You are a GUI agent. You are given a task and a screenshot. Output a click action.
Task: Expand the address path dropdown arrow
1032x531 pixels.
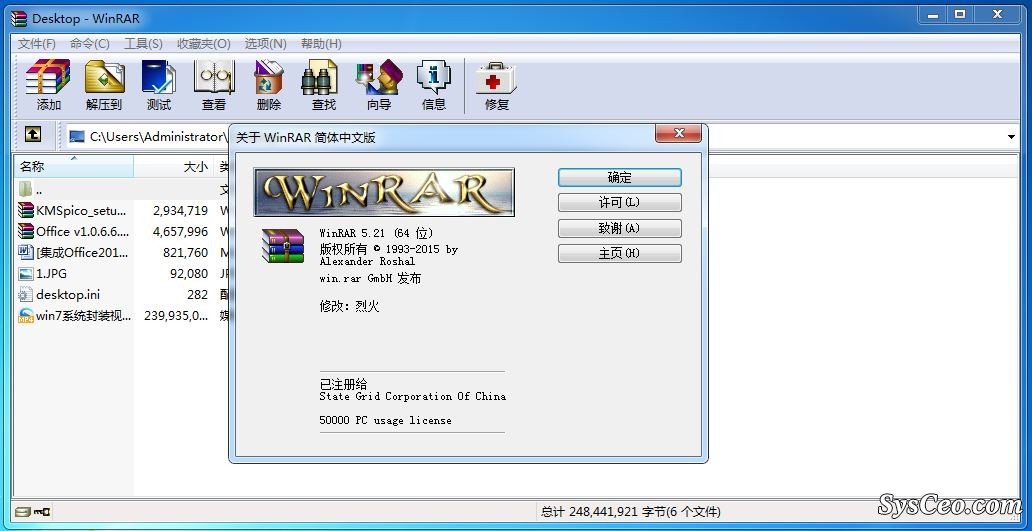click(1011, 137)
